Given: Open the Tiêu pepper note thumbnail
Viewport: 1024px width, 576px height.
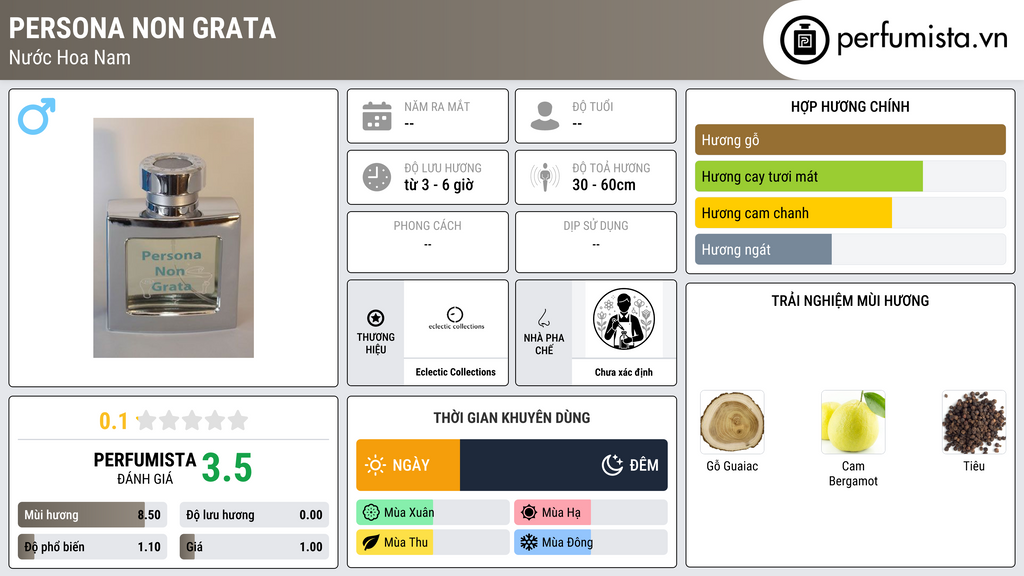Looking at the screenshot, I should click(974, 423).
